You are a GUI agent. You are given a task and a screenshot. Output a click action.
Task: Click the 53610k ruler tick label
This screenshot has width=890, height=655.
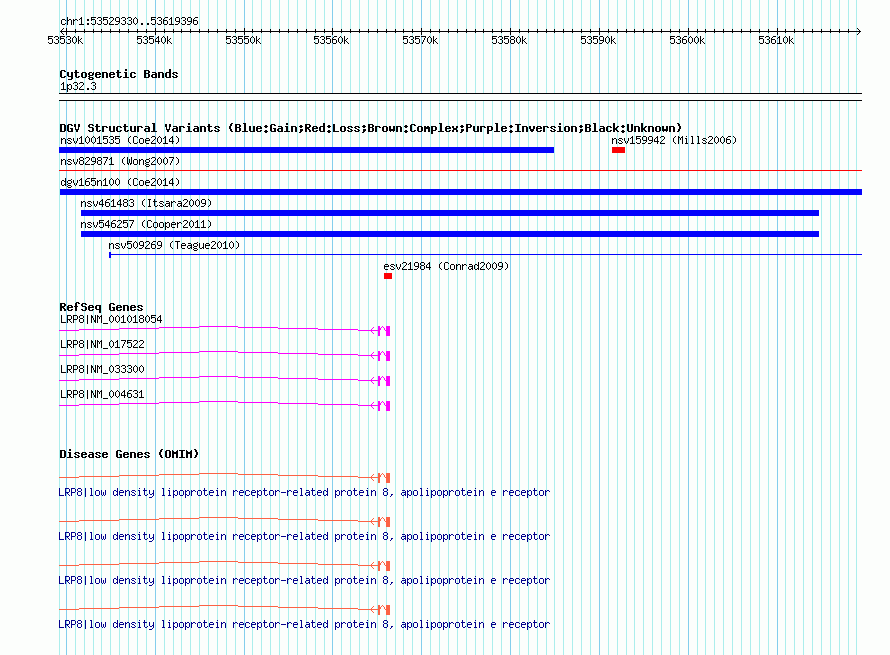coord(776,40)
